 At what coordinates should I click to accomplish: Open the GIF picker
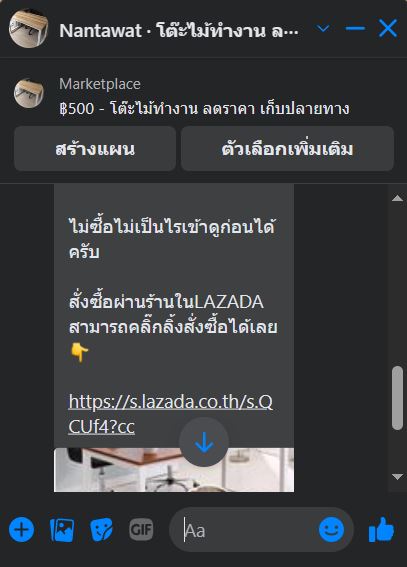coord(141,530)
